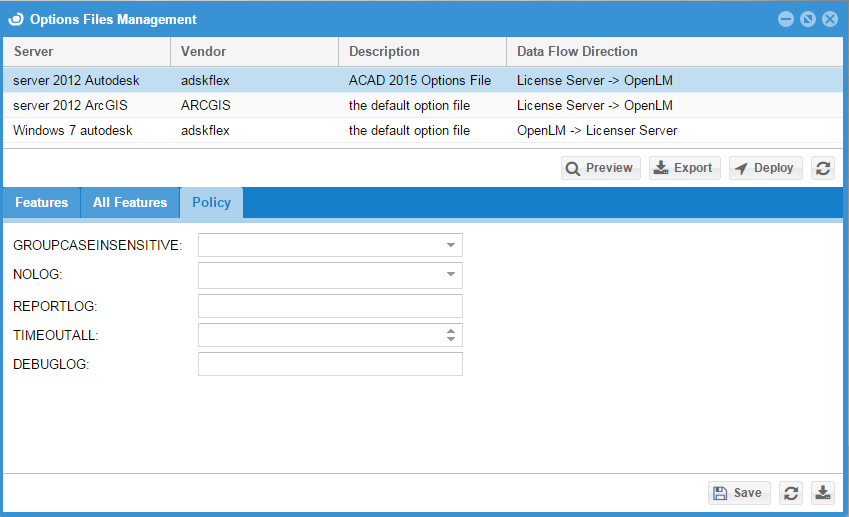Close the Options Files Management window
This screenshot has width=849, height=517.
(x=830, y=19)
